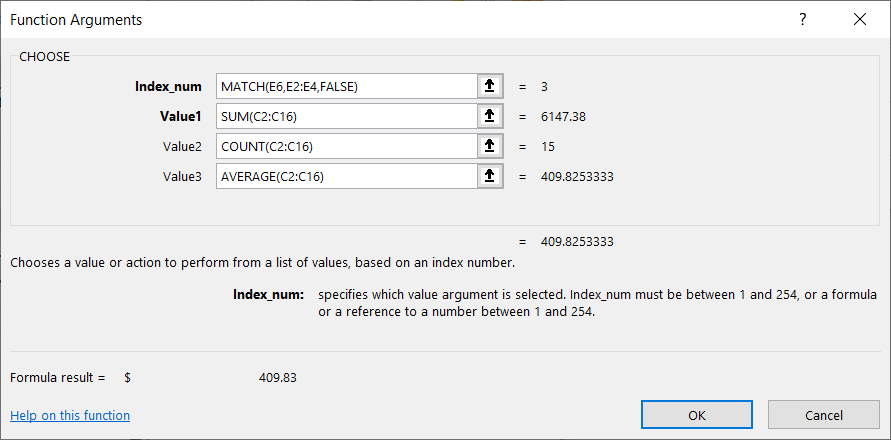Select the COUNT(C2:C16) argument box
Screen dimensions: 891x440
coord(345,147)
